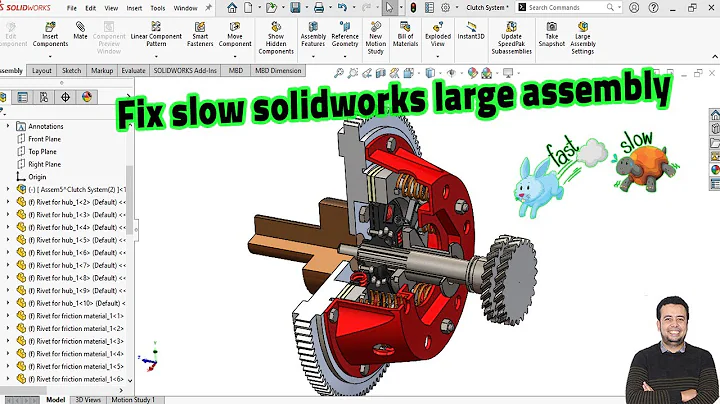
Task: Click in Search Commands field
Action: [567, 7]
